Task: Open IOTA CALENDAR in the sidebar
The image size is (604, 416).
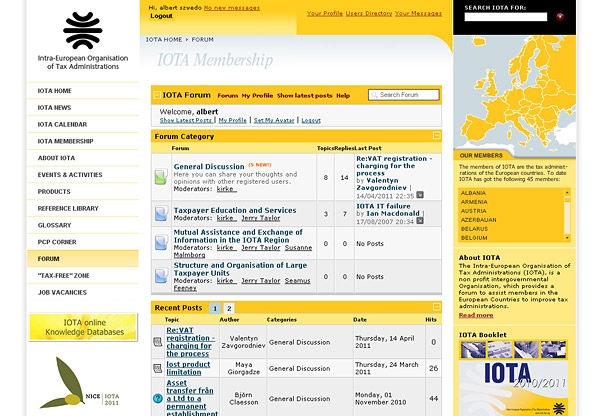Action: pyautogui.click(x=83, y=124)
